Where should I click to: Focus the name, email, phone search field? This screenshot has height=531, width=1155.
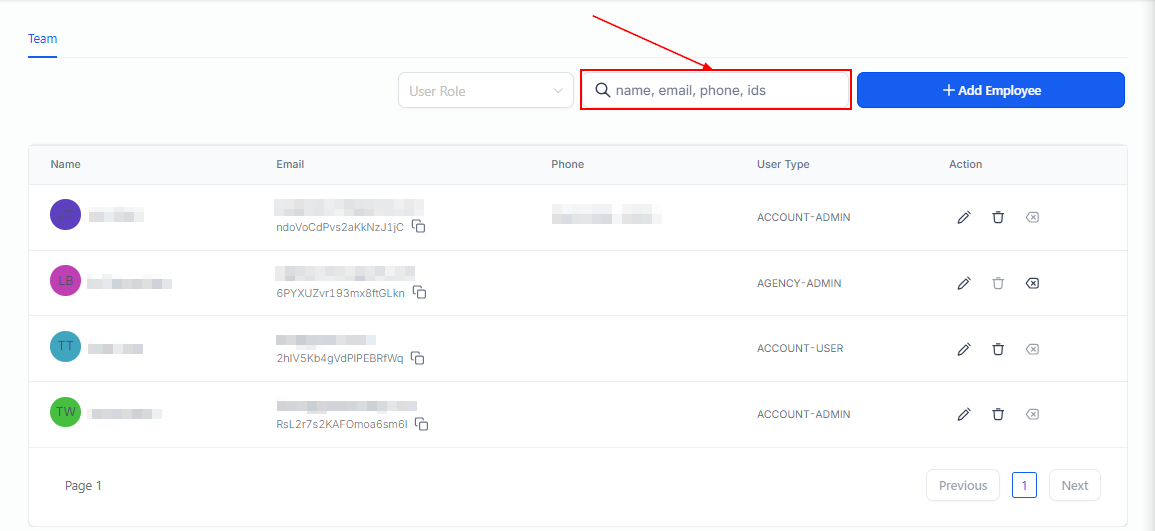tap(725, 90)
